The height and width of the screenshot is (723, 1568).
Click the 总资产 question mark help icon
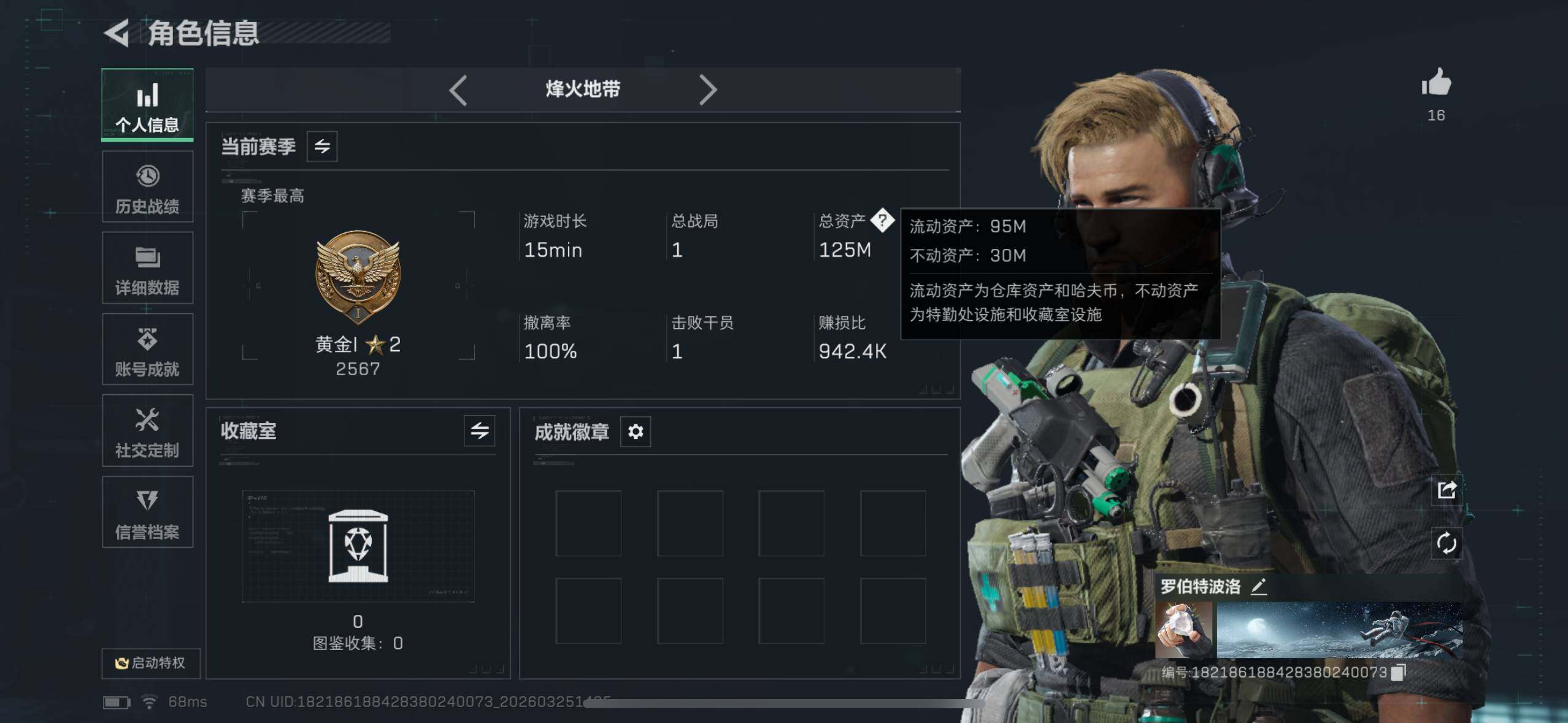(882, 220)
